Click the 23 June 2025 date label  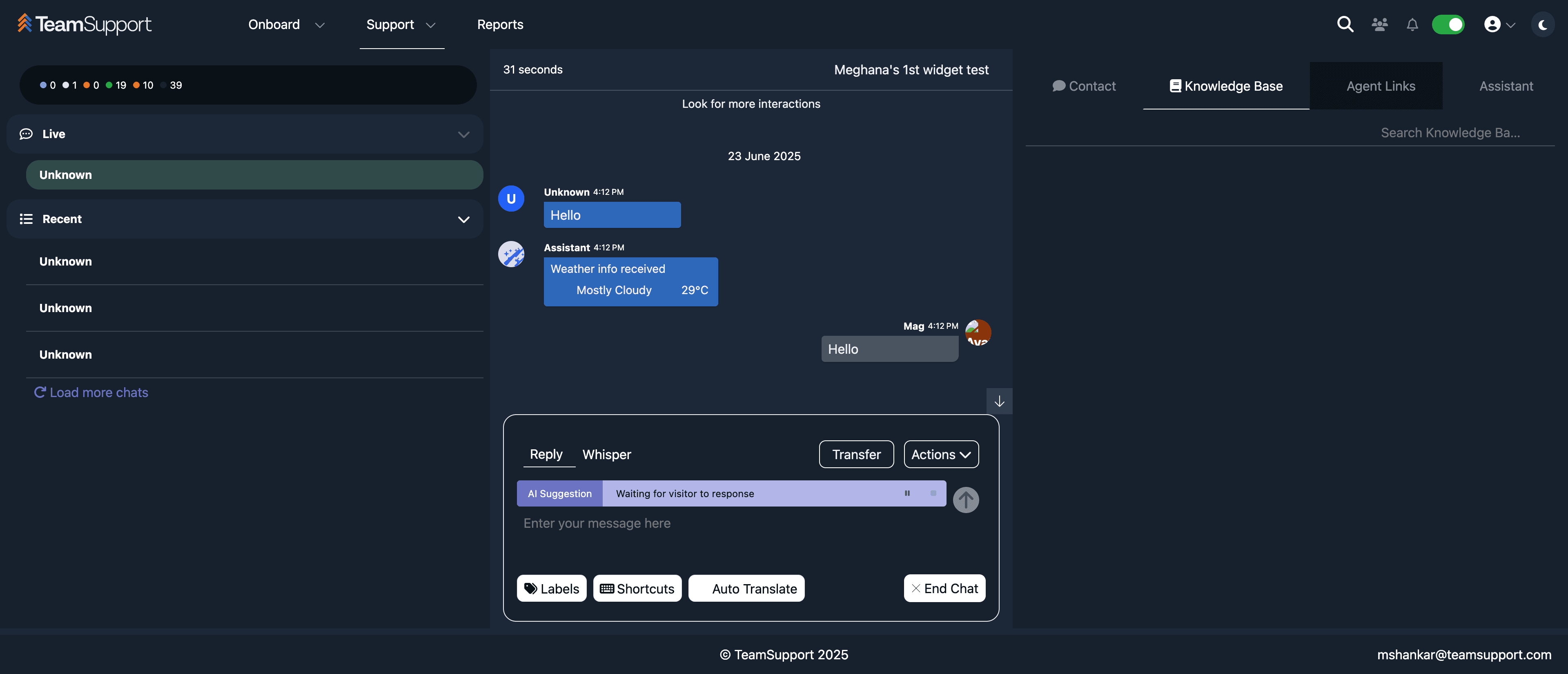(763, 156)
